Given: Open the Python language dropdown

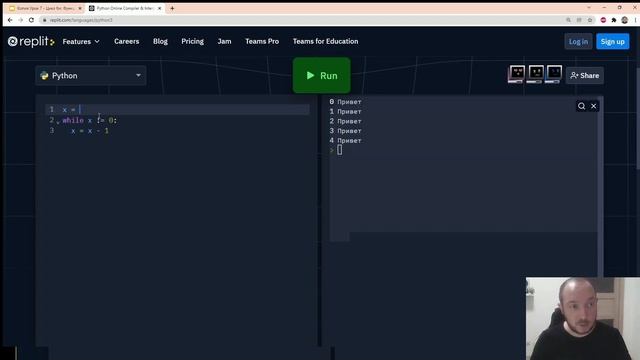Looking at the screenshot, I should 91,76.
